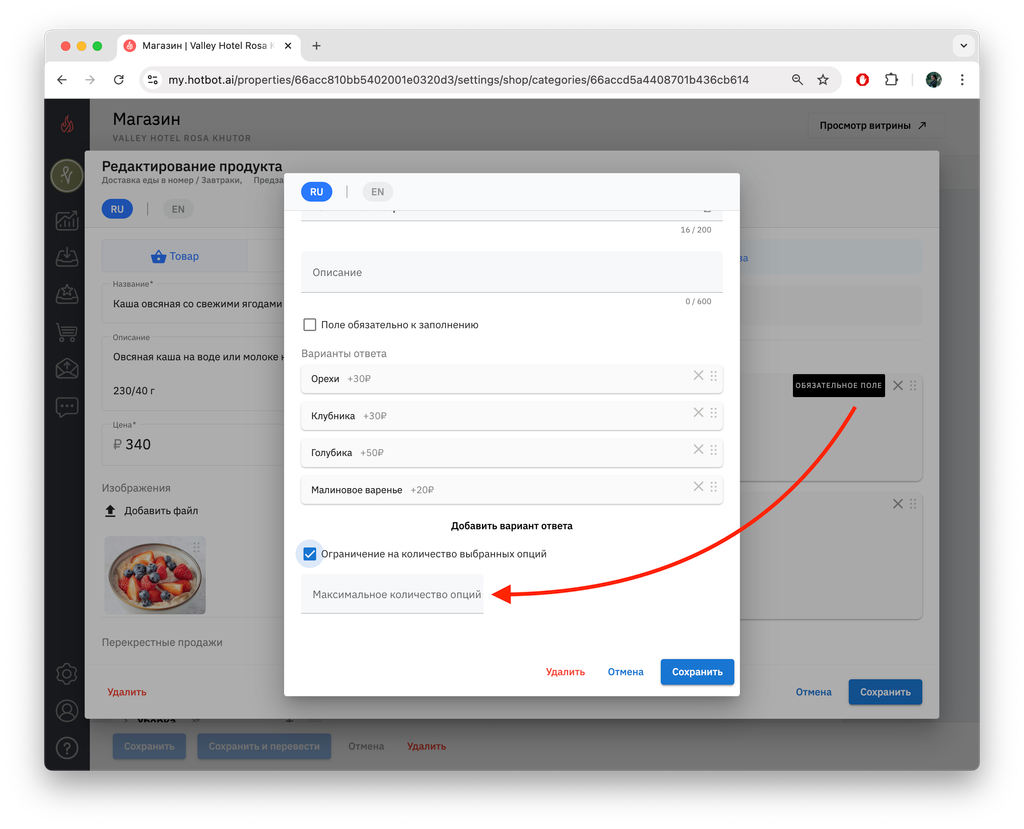Click the blue Сохранить button in dialog
This screenshot has width=1024, height=829.
[x=697, y=672]
